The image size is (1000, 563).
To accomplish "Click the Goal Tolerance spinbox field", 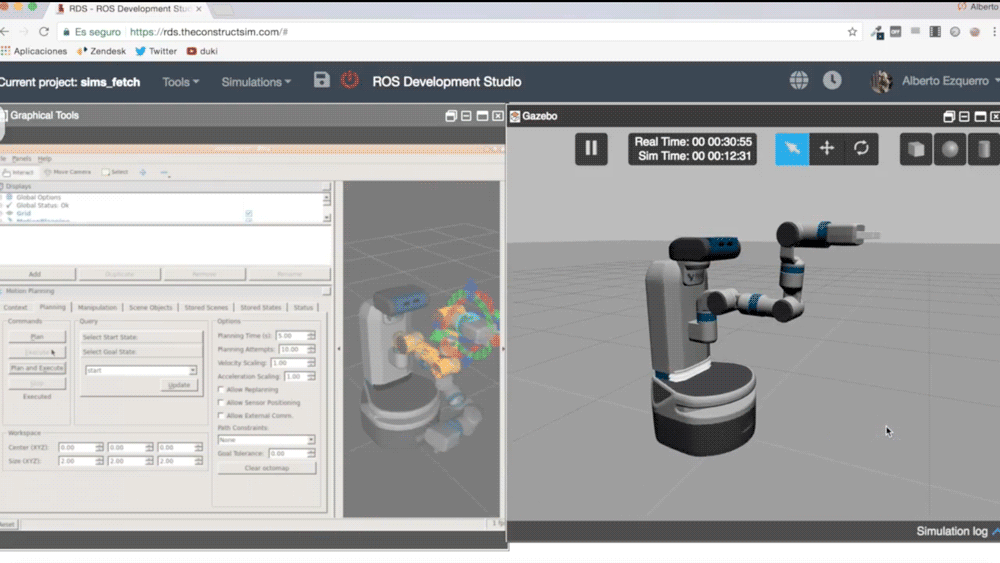I will [291, 453].
